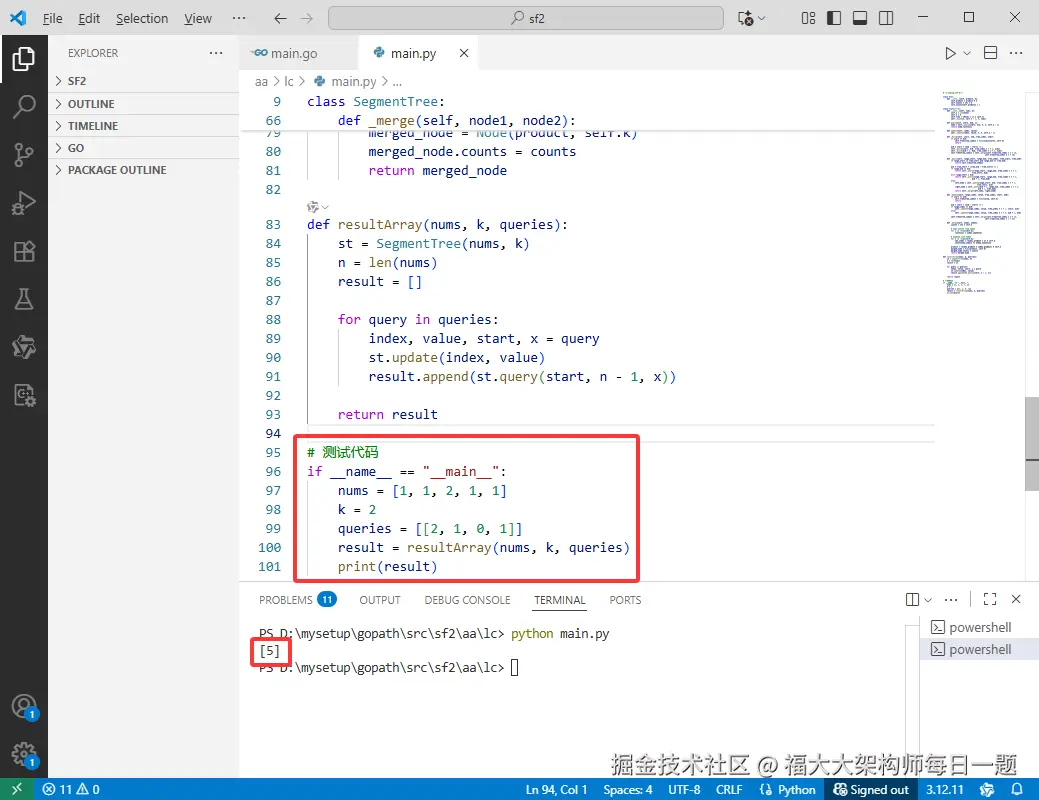Switch to the OUTPUT panel tab
The width and height of the screenshot is (1039, 800).
[x=380, y=600]
